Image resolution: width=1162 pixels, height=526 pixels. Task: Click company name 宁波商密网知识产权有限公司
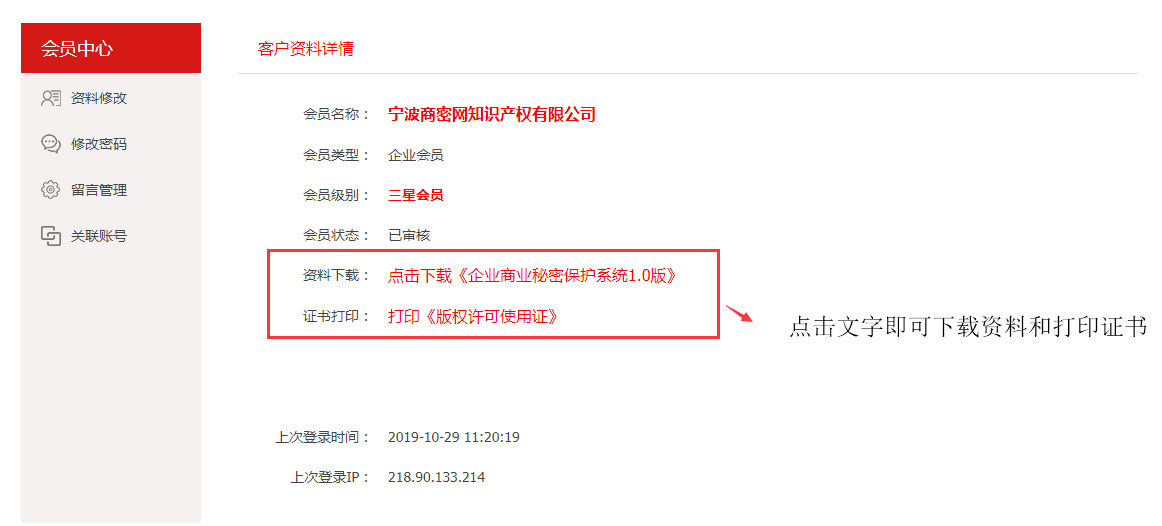pyautogui.click(x=492, y=114)
